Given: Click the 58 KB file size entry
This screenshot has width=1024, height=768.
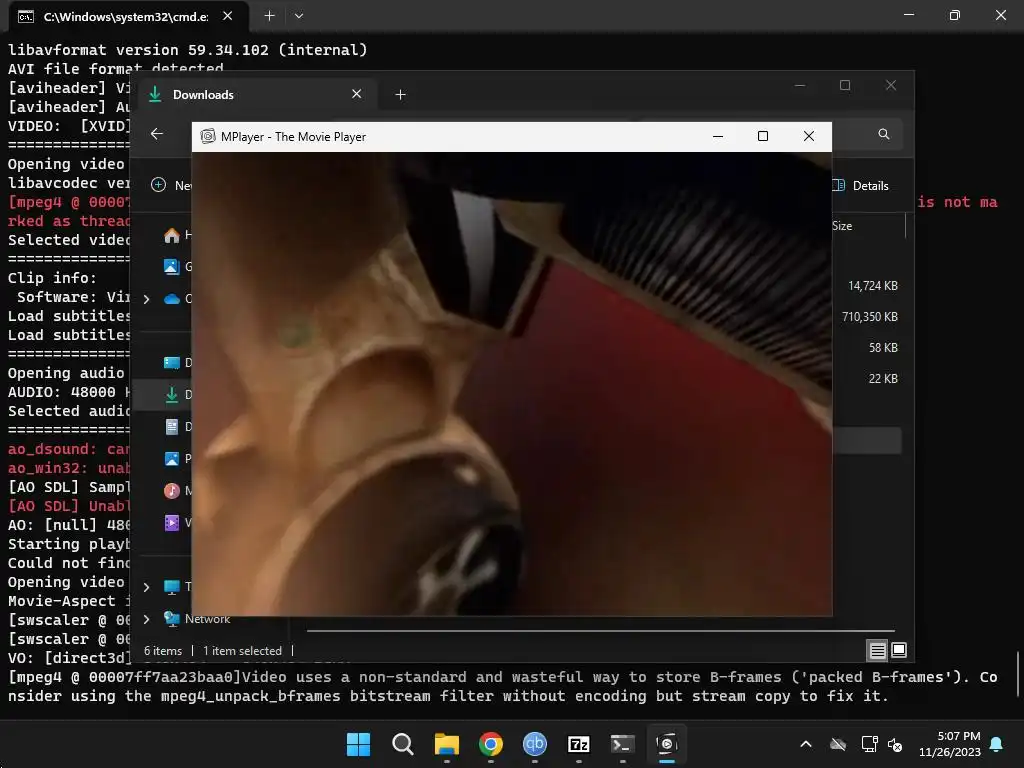Looking at the screenshot, I should tap(883, 348).
